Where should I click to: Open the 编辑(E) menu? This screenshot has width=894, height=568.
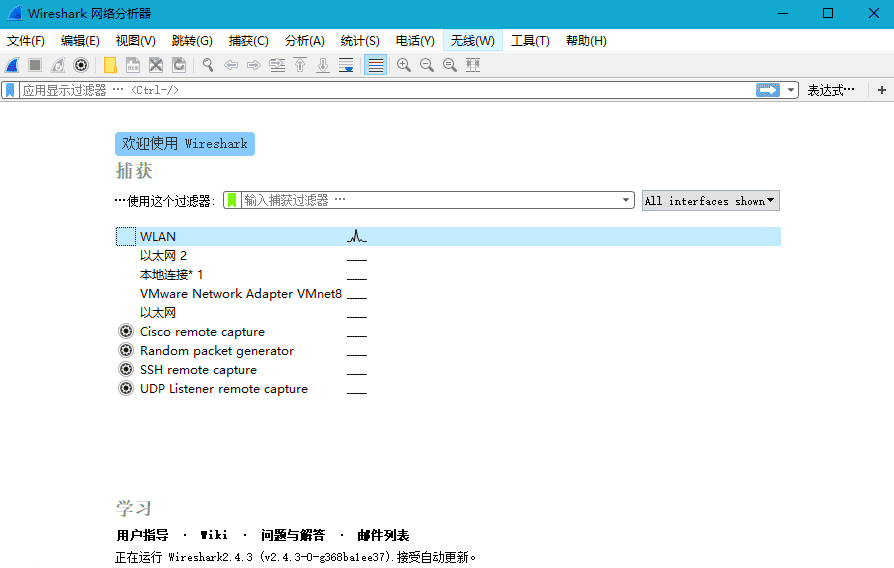(80, 41)
